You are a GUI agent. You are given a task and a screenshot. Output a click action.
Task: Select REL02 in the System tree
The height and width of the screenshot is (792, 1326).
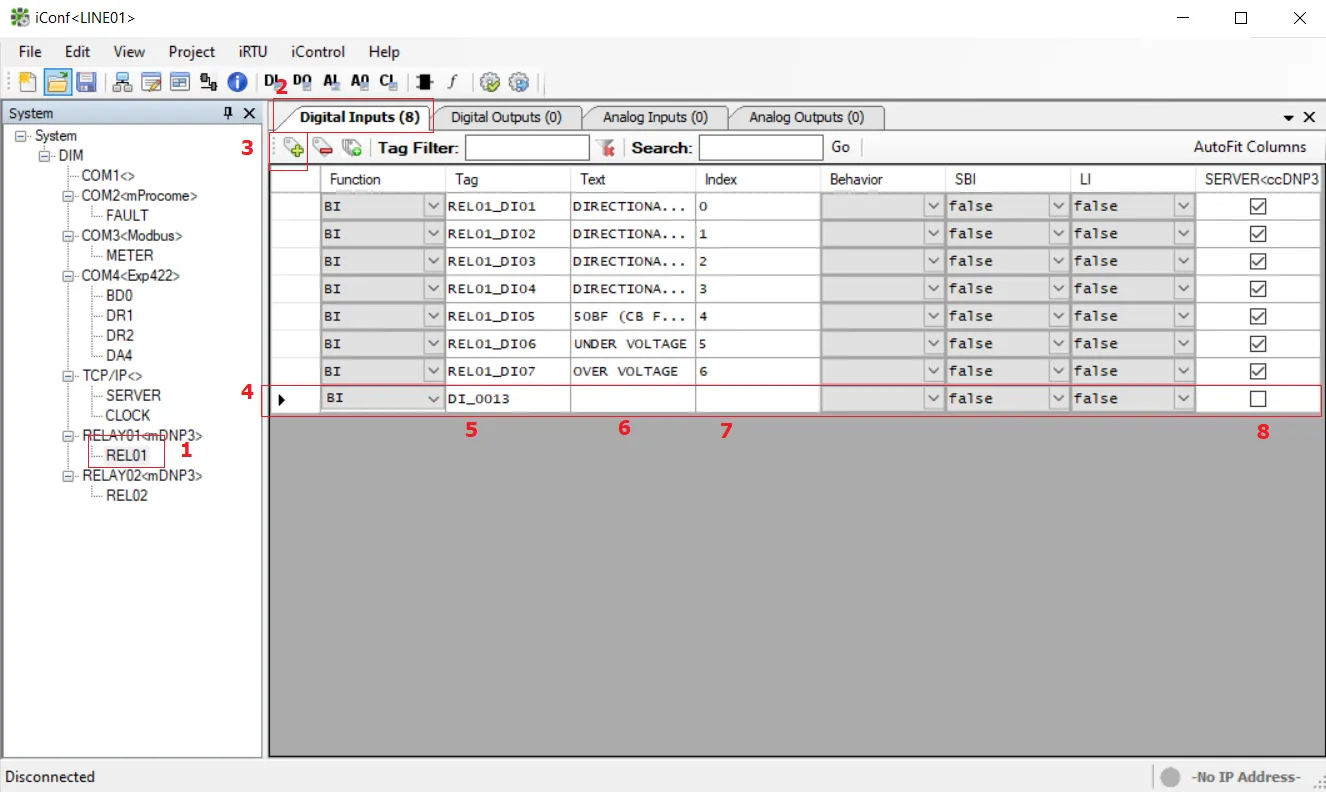[x=127, y=495]
